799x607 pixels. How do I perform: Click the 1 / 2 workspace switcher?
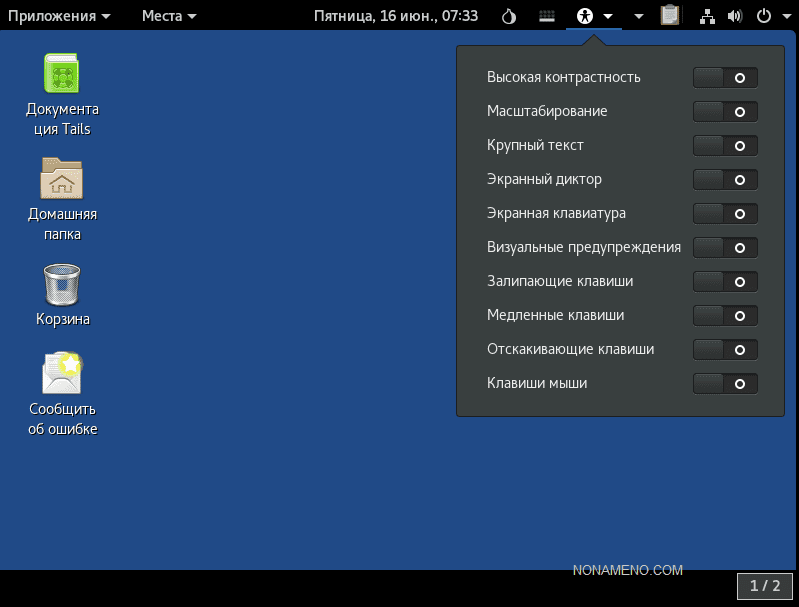[765, 585]
